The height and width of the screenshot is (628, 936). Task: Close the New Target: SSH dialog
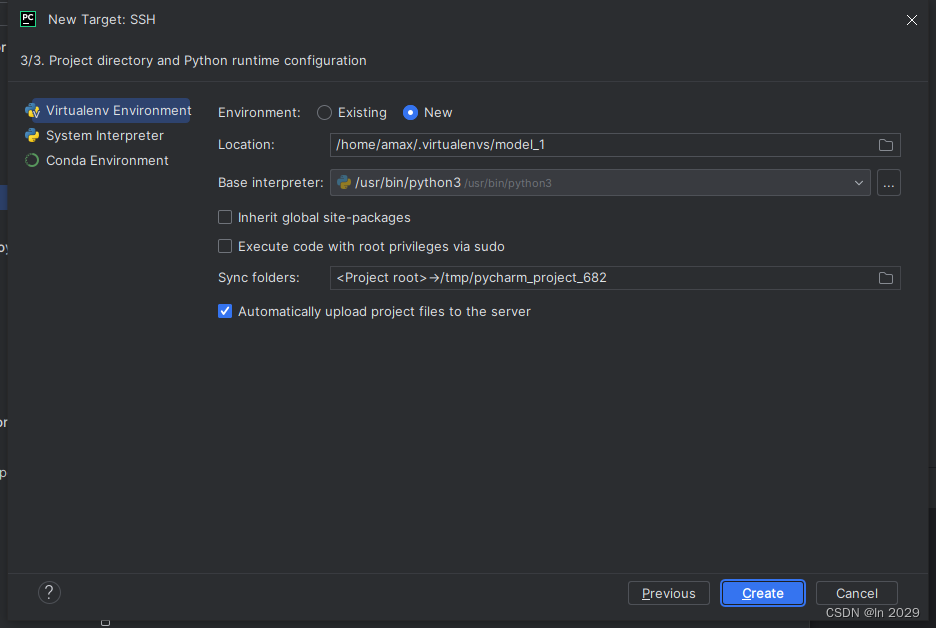tap(912, 20)
